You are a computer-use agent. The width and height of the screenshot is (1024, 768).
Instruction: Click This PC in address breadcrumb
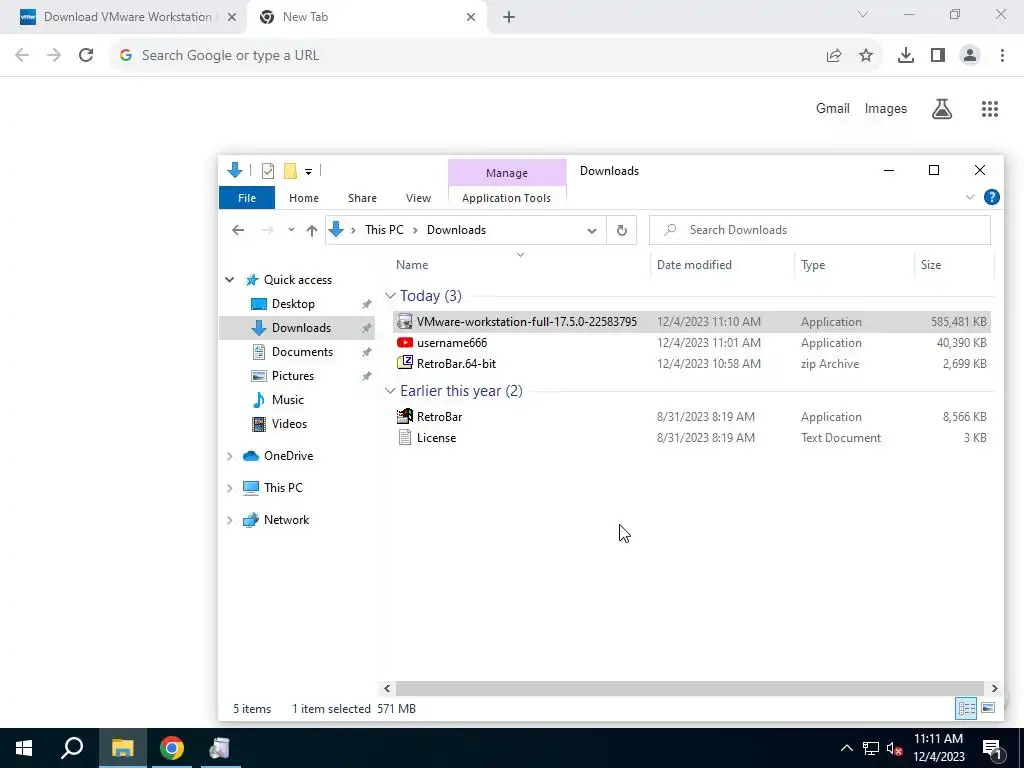click(384, 230)
